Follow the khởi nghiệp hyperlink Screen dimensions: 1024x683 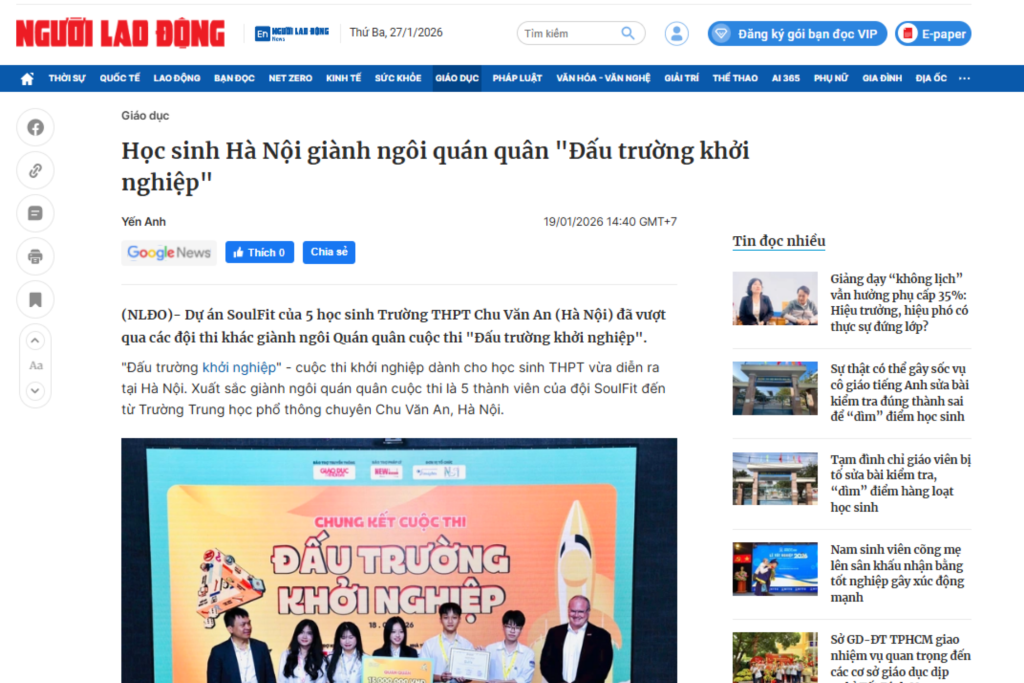(x=239, y=368)
